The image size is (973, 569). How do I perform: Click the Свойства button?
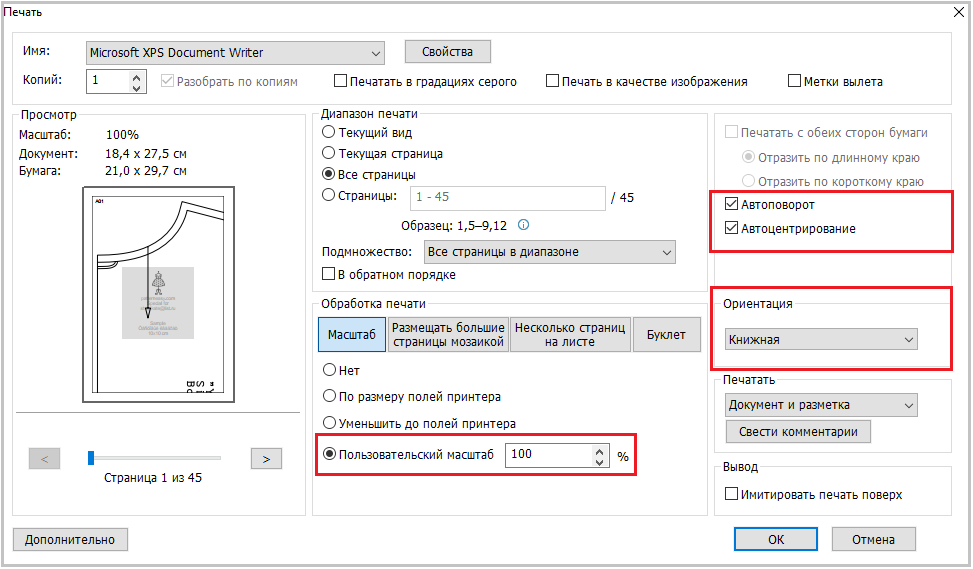pyautogui.click(x=447, y=52)
